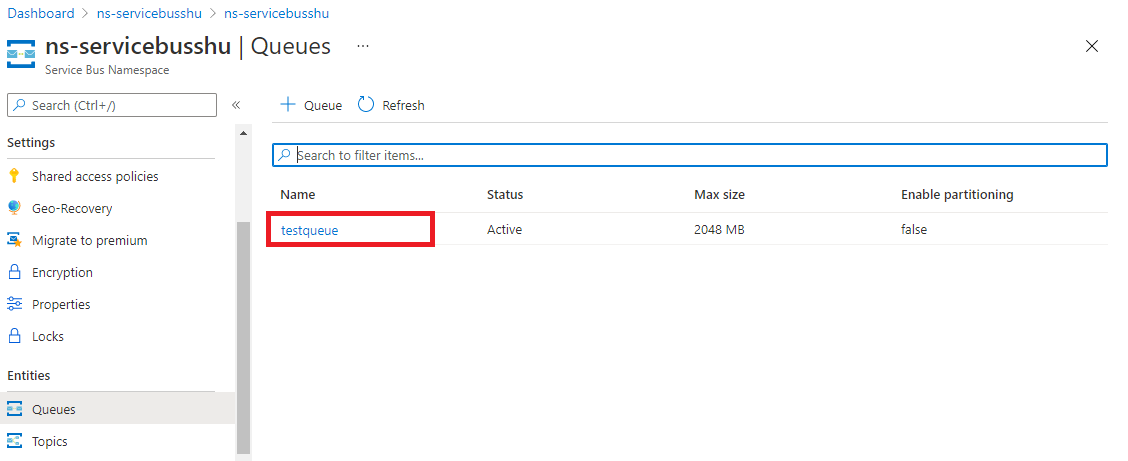
Task: Click the Properties sliders icon
Action: pyautogui.click(x=14, y=304)
